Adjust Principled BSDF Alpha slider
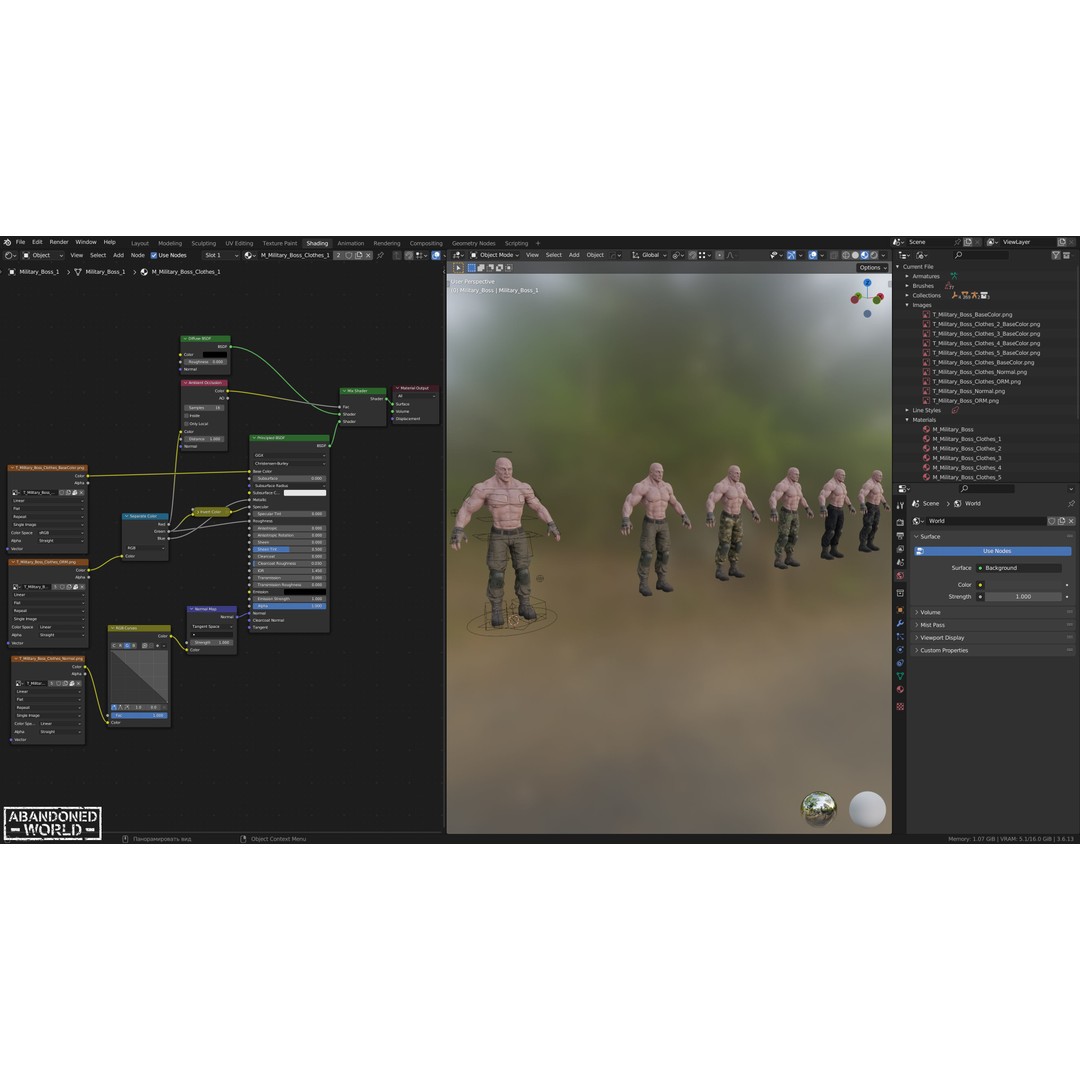1080x1080 pixels. (289, 606)
